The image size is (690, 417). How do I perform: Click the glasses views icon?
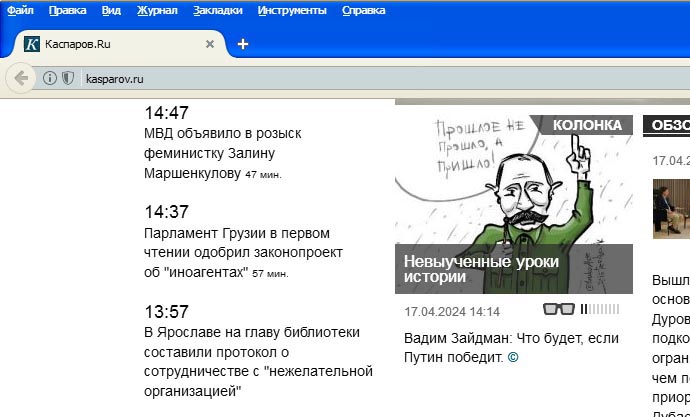[x=559, y=309]
